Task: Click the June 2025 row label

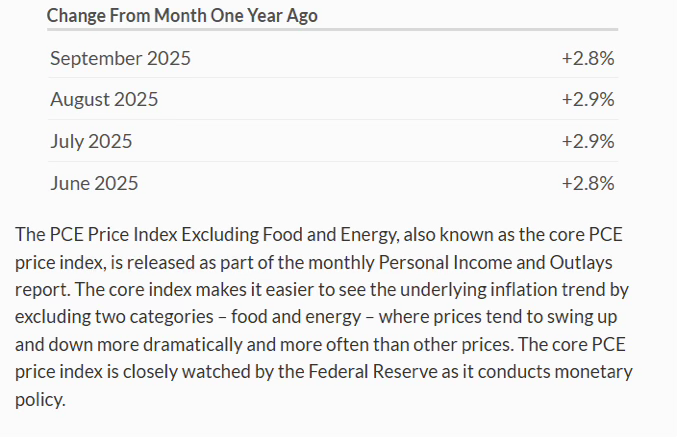Action: (94, 183)
